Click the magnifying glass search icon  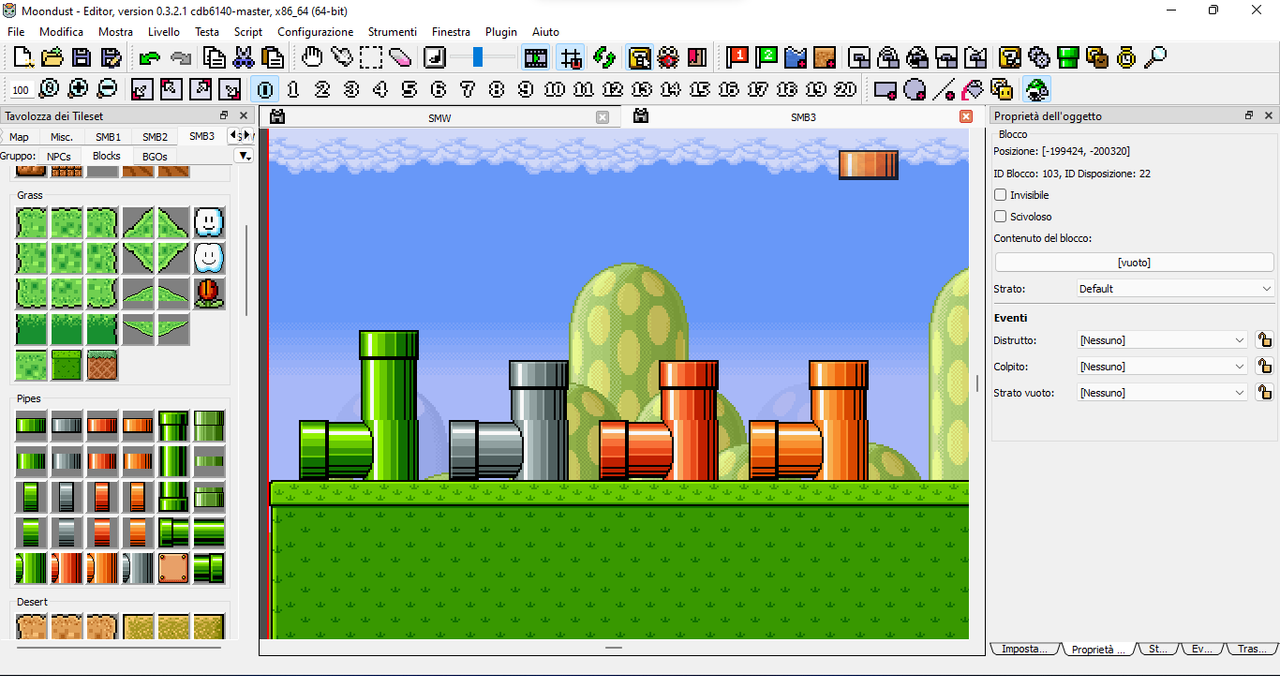1155,58
